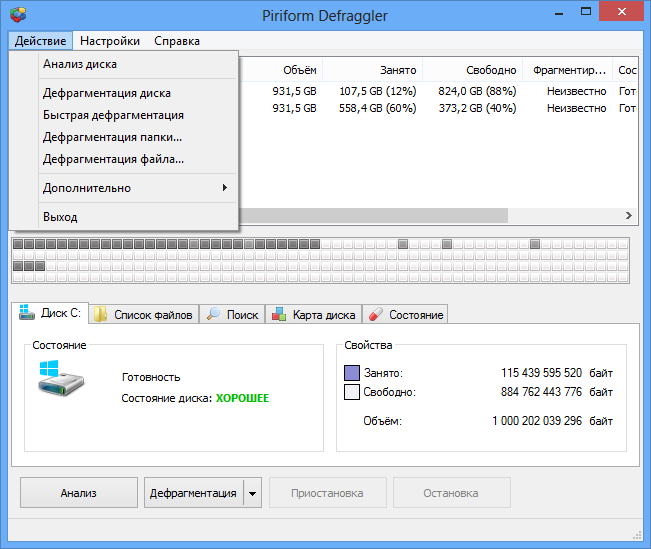The height and width of the screenshot is (549, 651).
Task: Click the drive icon on Диск C: tab
Action: point(27,312)
